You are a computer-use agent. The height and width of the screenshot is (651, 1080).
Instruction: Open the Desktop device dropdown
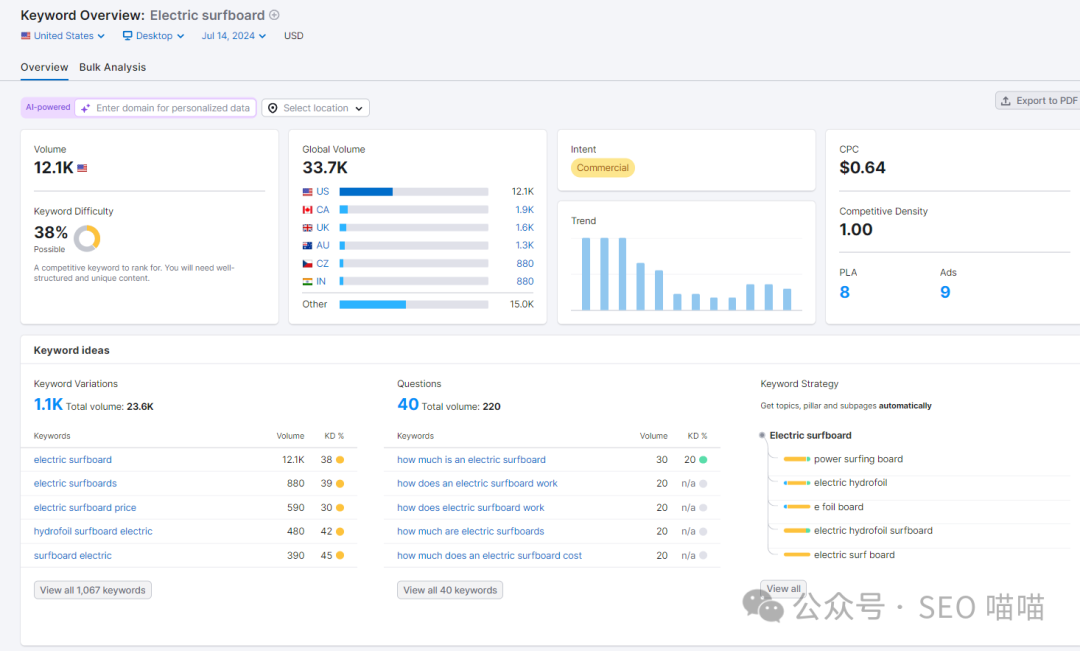tap(153, 36)
